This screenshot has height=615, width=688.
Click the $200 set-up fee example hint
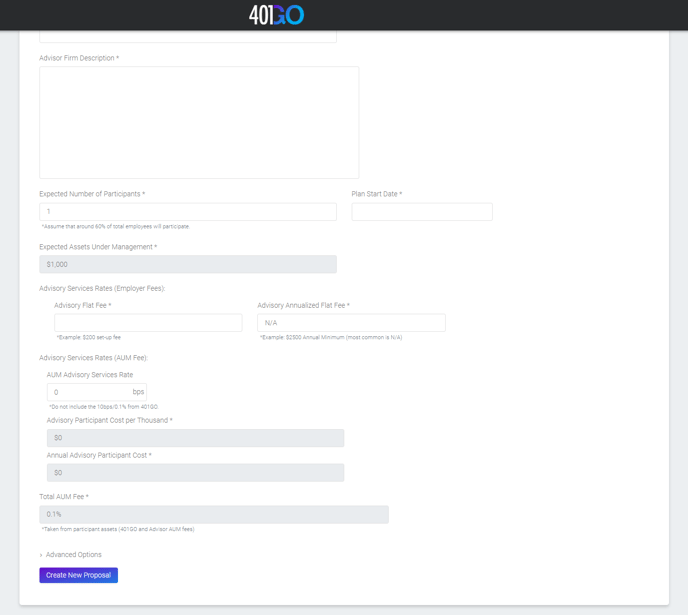click(x=89, y=338)
